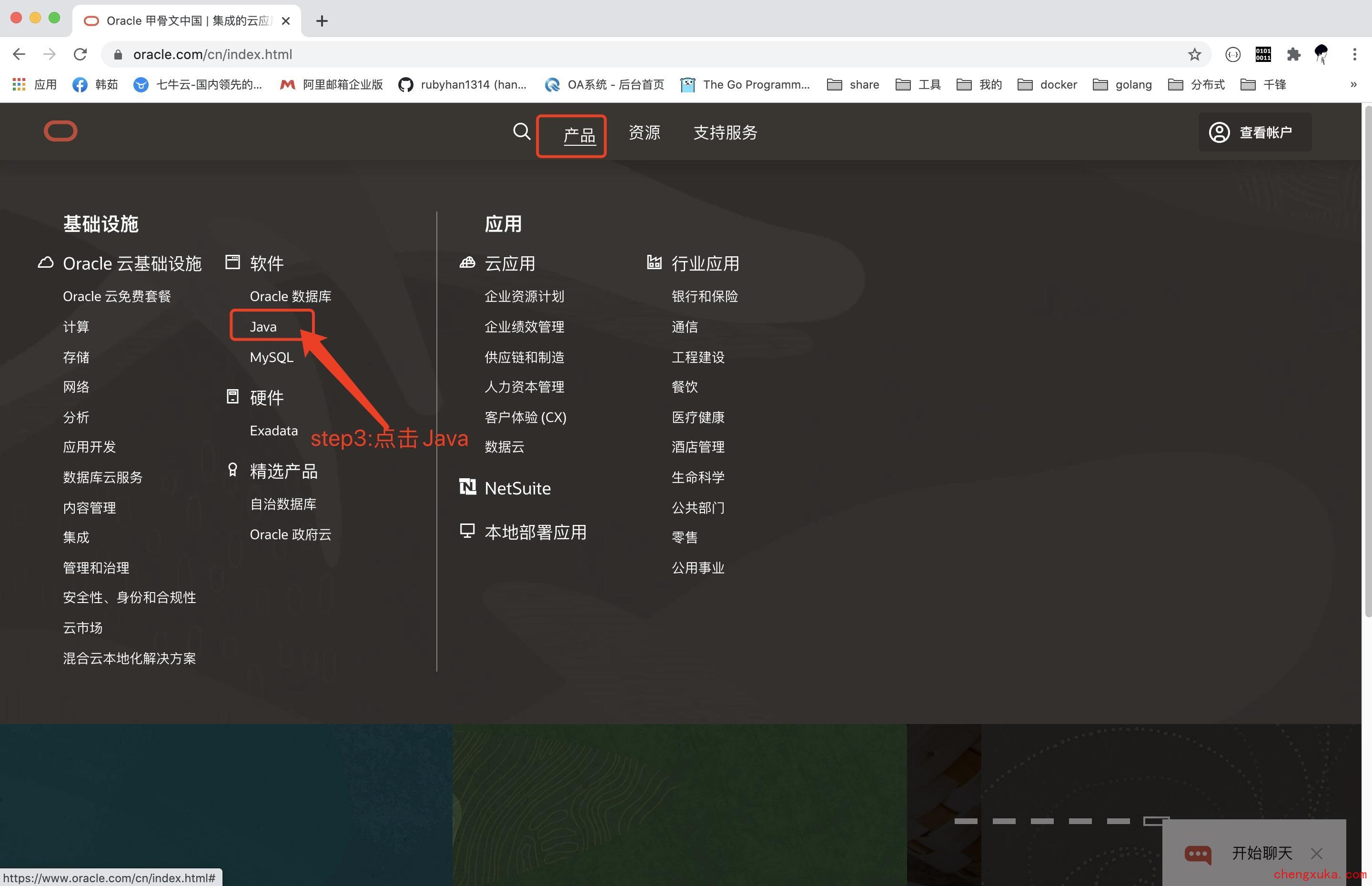Open the Exadata link under 硬件
Image resolution: width=1372 pixels, height=886 pixels.
coord(274,431)
